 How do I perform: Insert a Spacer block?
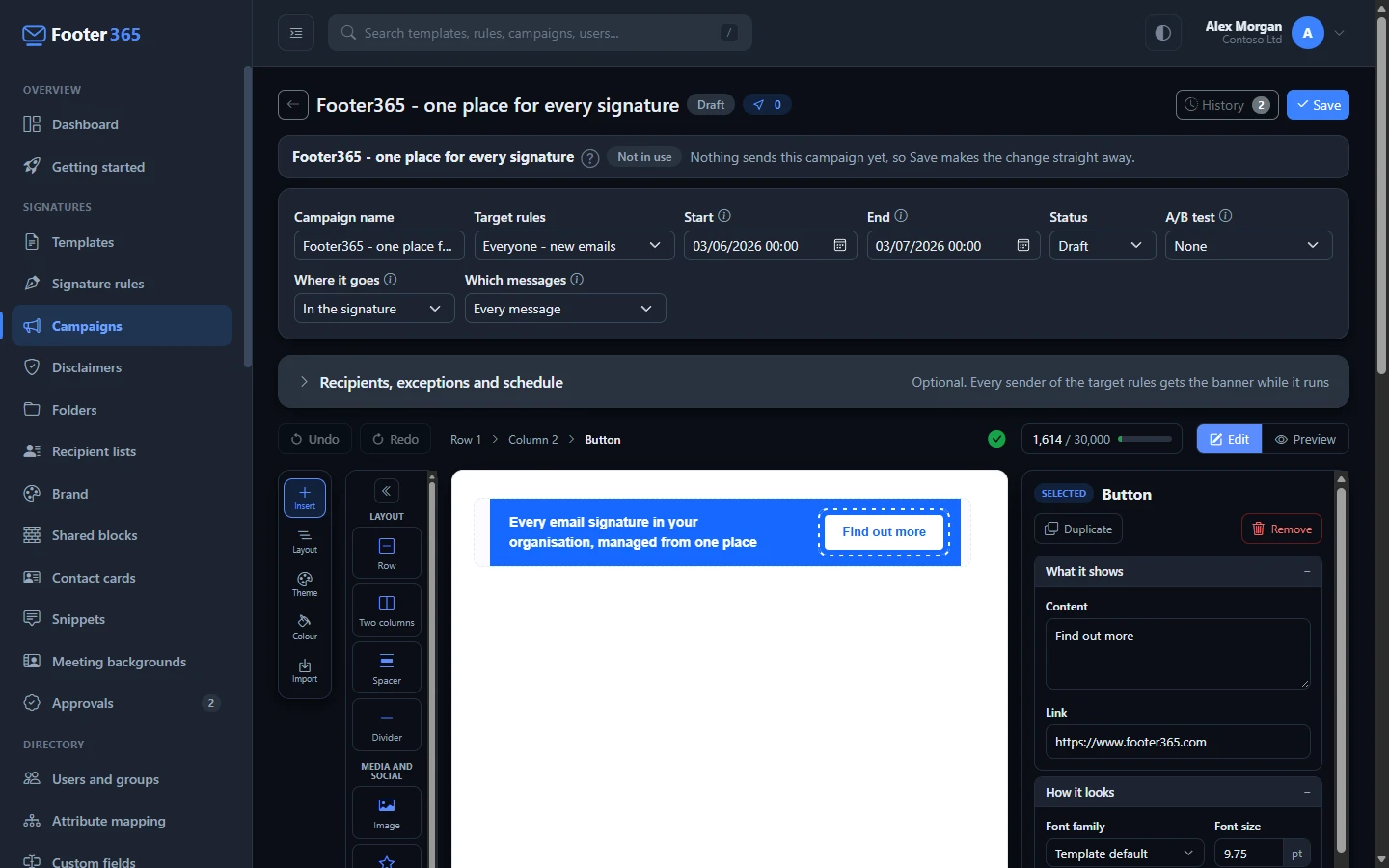(387, 667)
